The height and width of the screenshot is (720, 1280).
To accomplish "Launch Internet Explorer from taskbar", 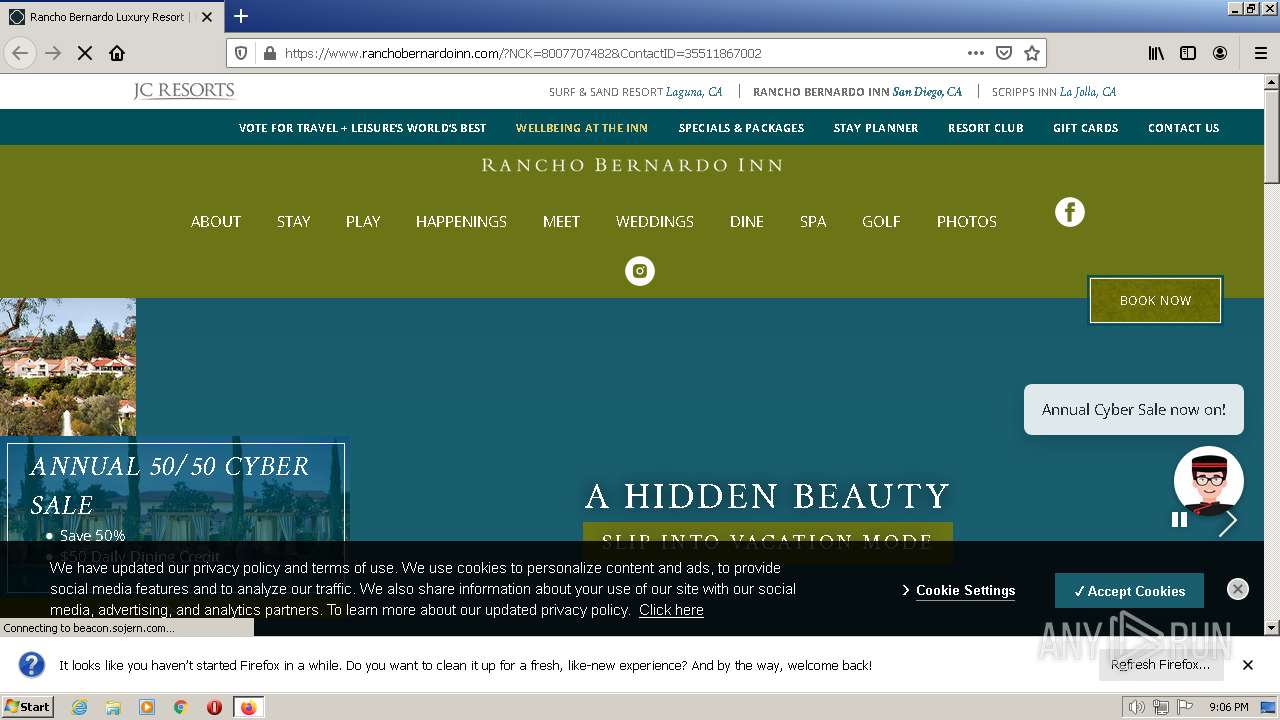I will 80,707.
